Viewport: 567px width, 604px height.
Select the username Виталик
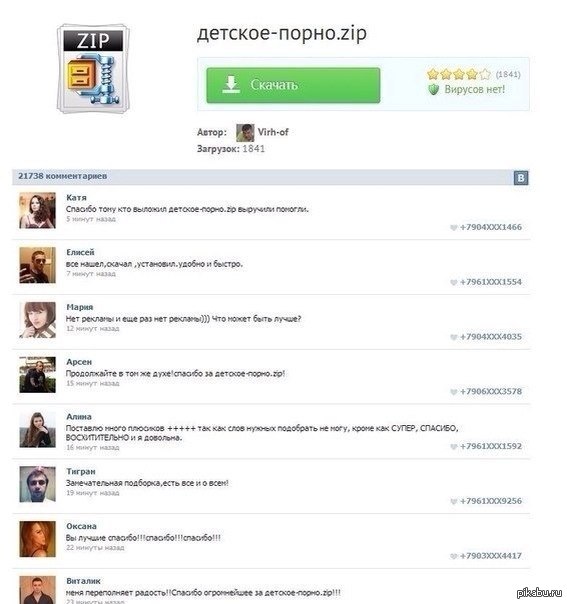(83, 581)
